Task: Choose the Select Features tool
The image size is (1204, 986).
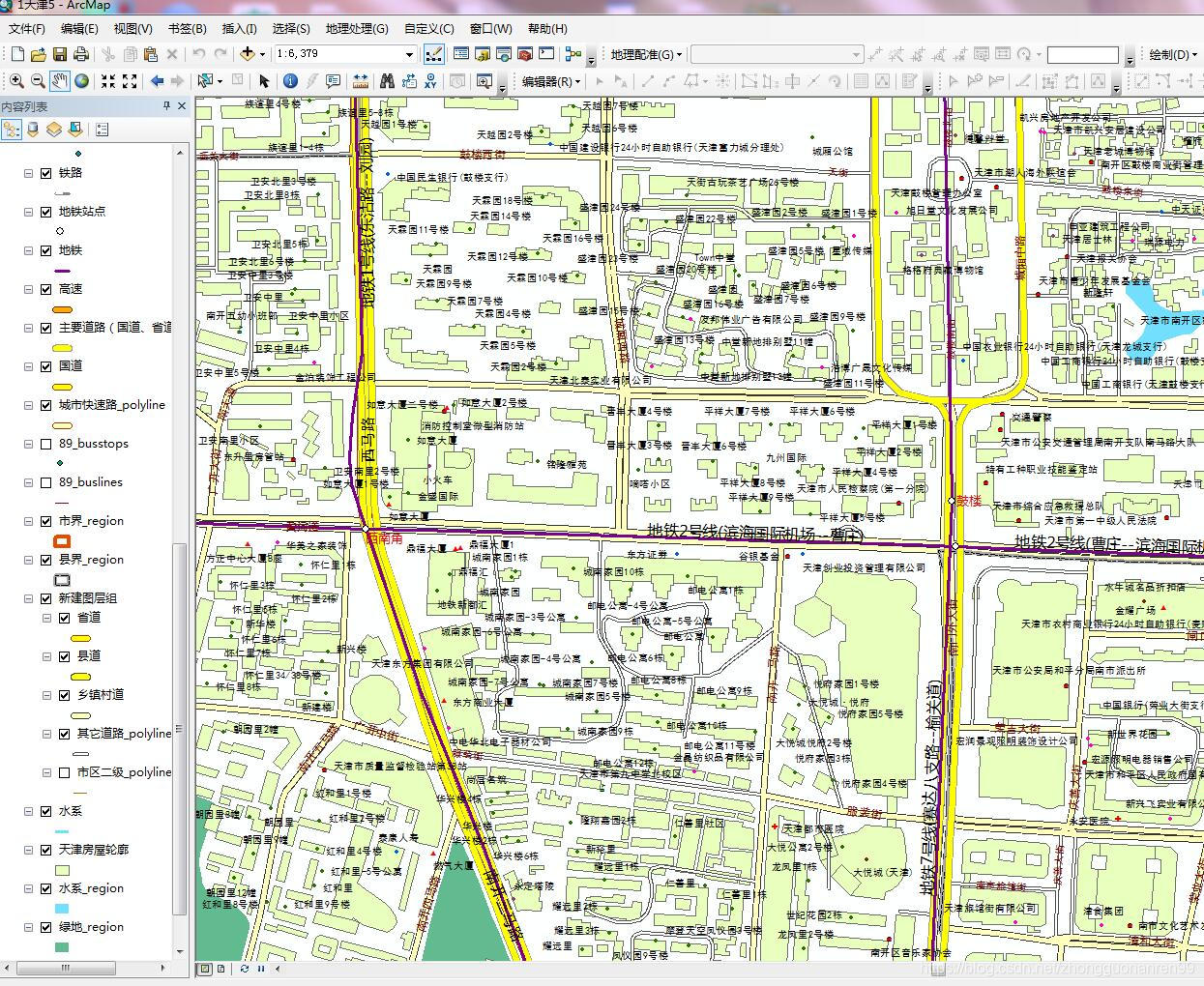Action: point(205,81)
